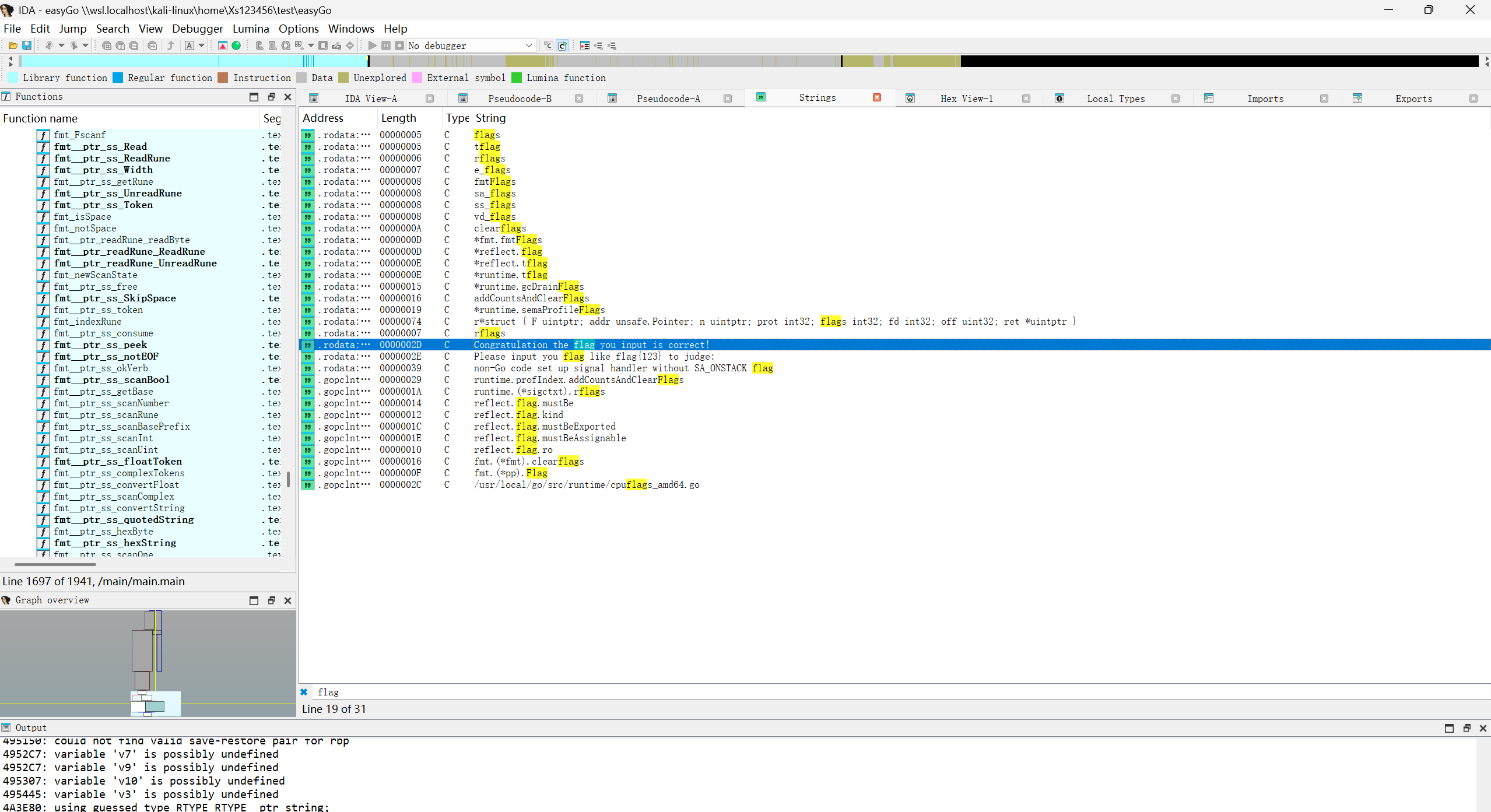Clear the 'flag' search filter
Image resolution: width=1491 pixels, height=812 pixels.
tap(304, 692)
